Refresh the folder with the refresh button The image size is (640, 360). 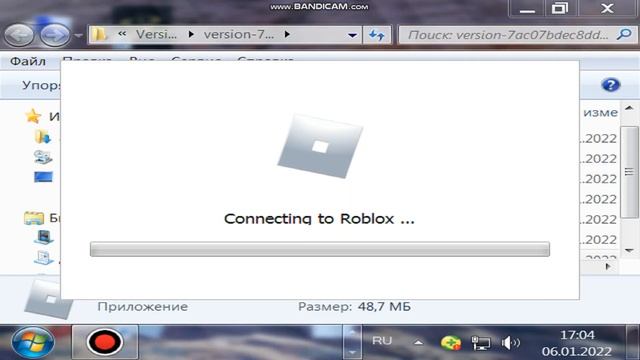coord(377,35)
